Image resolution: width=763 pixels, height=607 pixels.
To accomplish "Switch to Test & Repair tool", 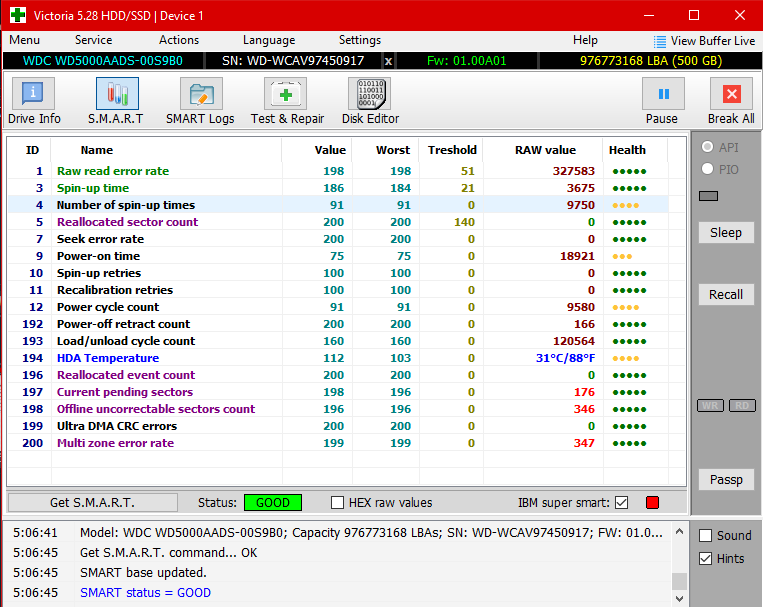I will coord(287,102).
